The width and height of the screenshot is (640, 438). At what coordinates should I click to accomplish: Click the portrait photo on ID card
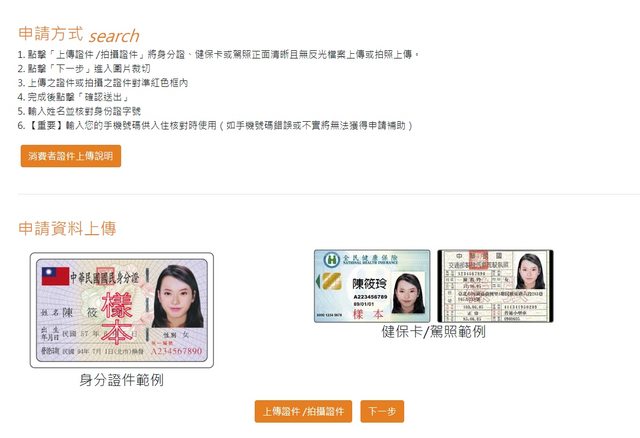(178, 296)
